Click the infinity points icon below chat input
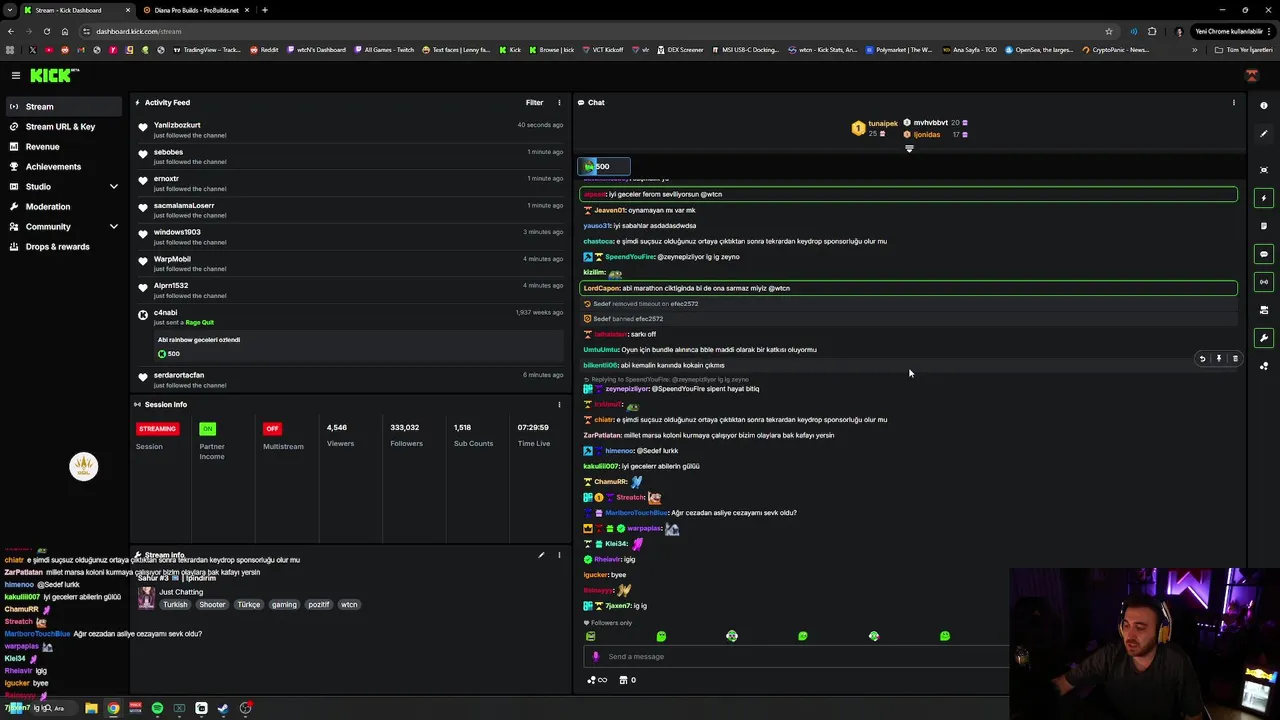1280x720 pixels. [596, 680]
